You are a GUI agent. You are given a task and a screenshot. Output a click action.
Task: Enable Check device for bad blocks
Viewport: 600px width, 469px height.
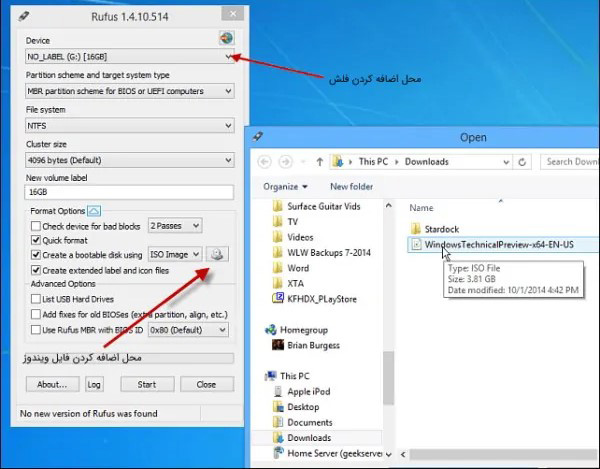pyautogui.click(x=36, y=226)
